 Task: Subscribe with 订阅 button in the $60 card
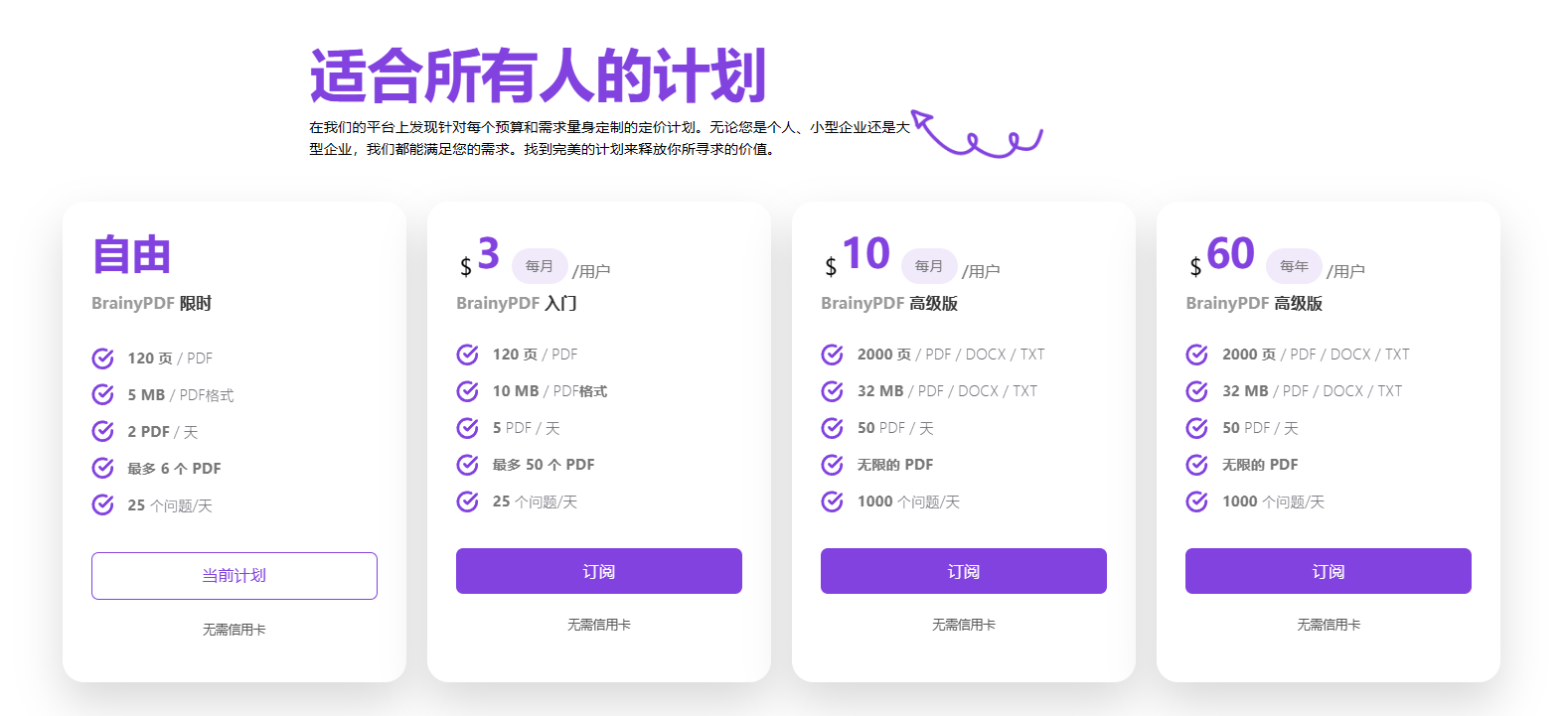coord(1329,571)
